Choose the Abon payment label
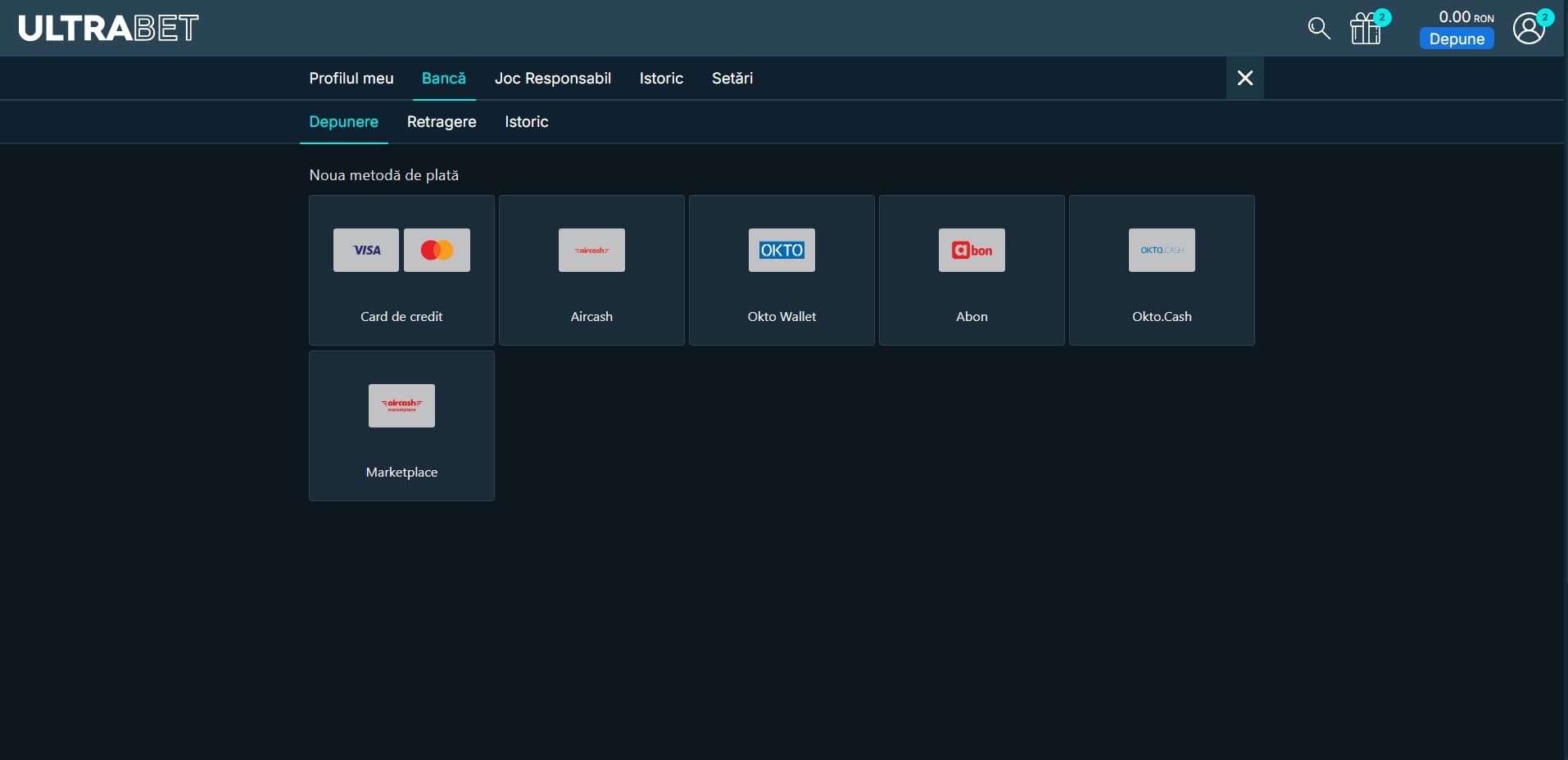The height and width of the screenshot is (760, 1568). (972, 316)
